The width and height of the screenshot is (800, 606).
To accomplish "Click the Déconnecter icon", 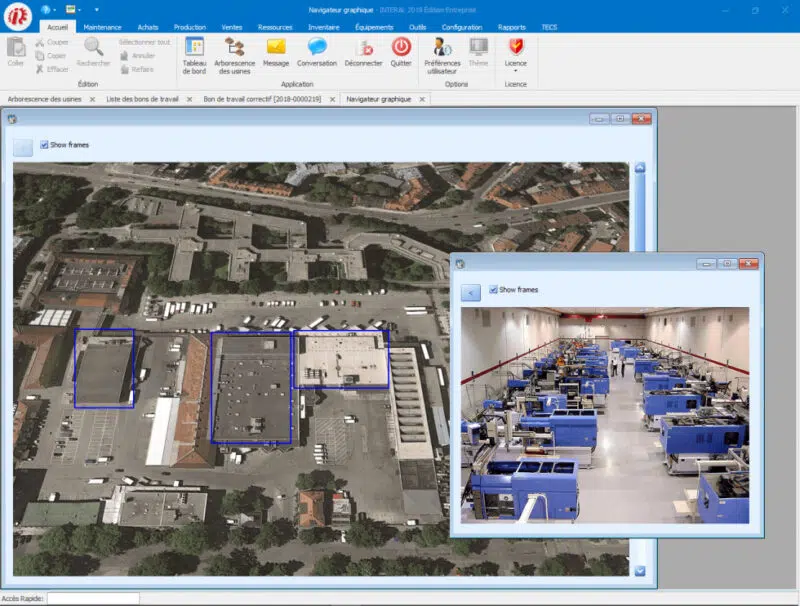I will tap(363, 52).
